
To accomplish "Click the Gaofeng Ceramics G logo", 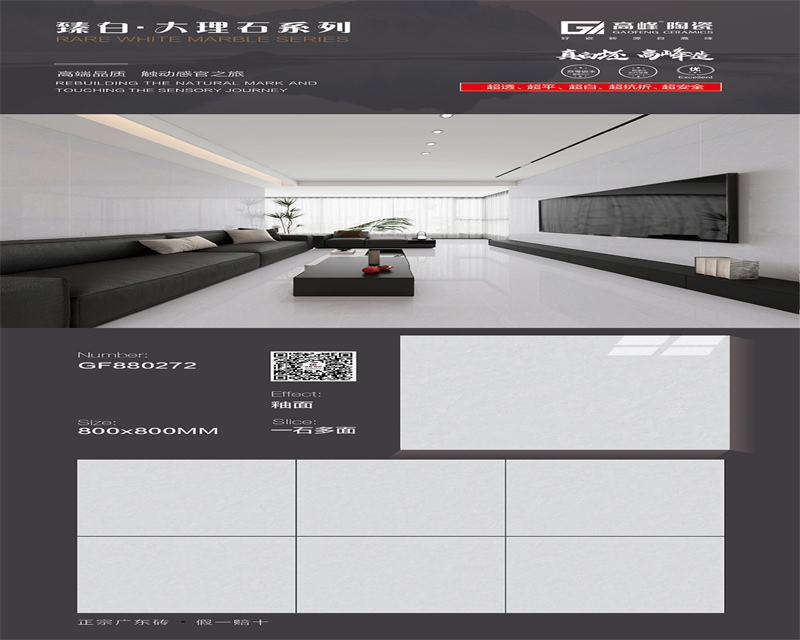I will click(x=582, y=27).
